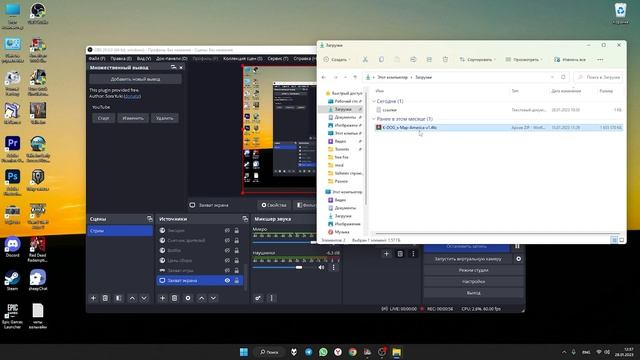Open the Вид menu in OBS

click(144, 59)
